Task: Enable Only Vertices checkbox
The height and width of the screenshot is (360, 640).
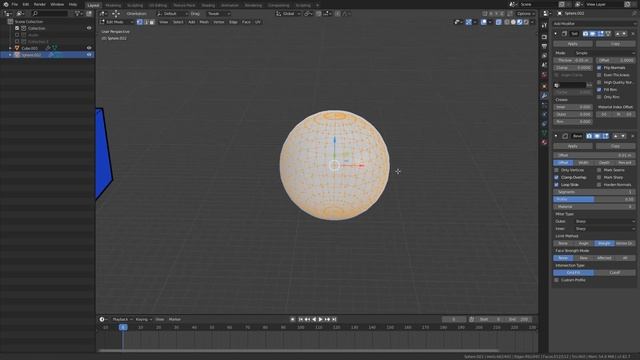Action: click(x=556, y=170)
